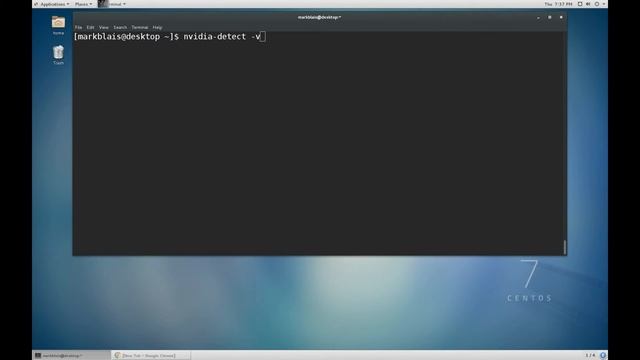This screenshot has width=640, height=360.
Task: Click the display icon in system tray
Action: [580, 4]
